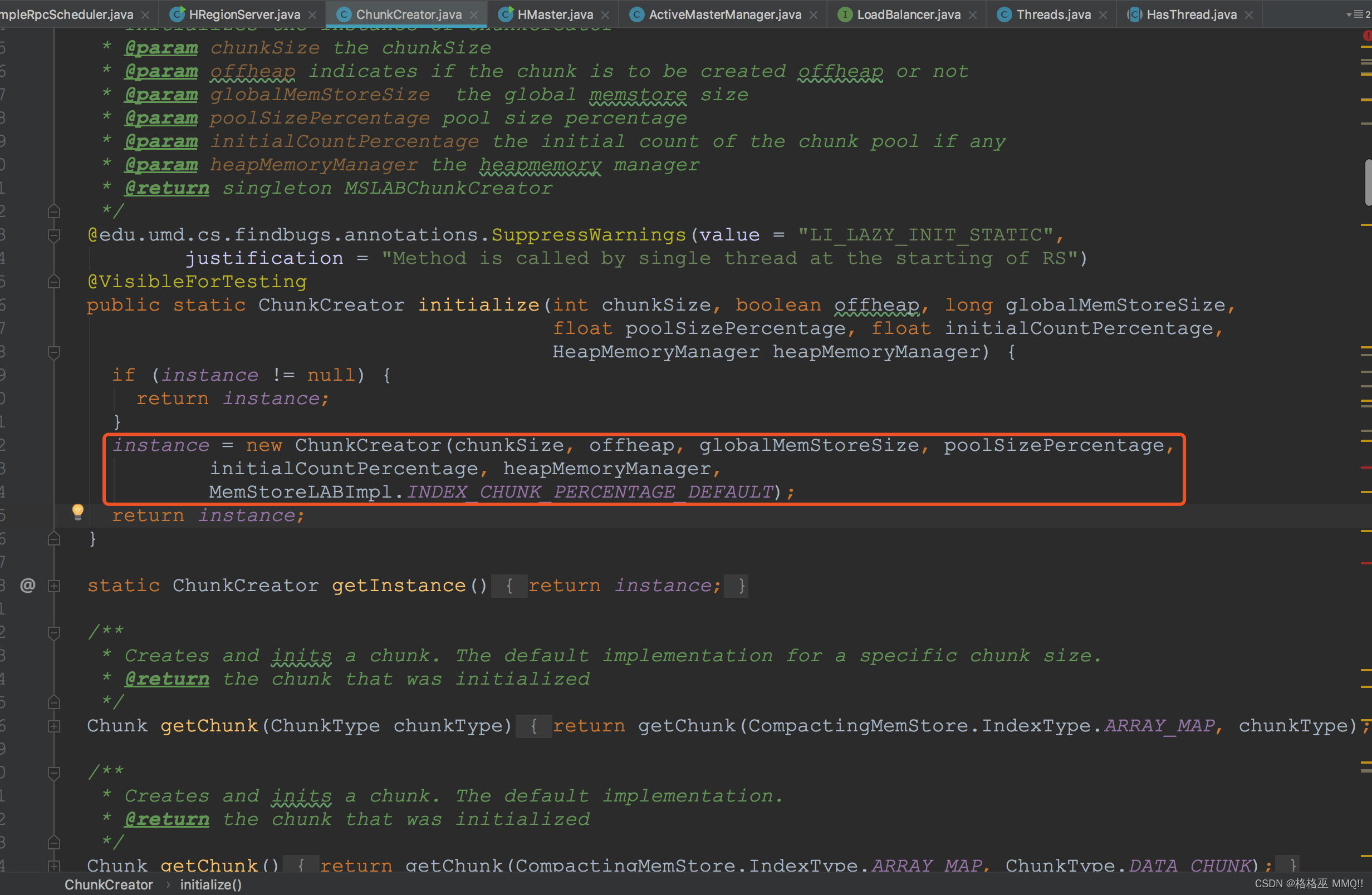Click the getInstance method name
Image resolution: width=1372 pixels, height=895 pixels.
click(x=399, y=586)
